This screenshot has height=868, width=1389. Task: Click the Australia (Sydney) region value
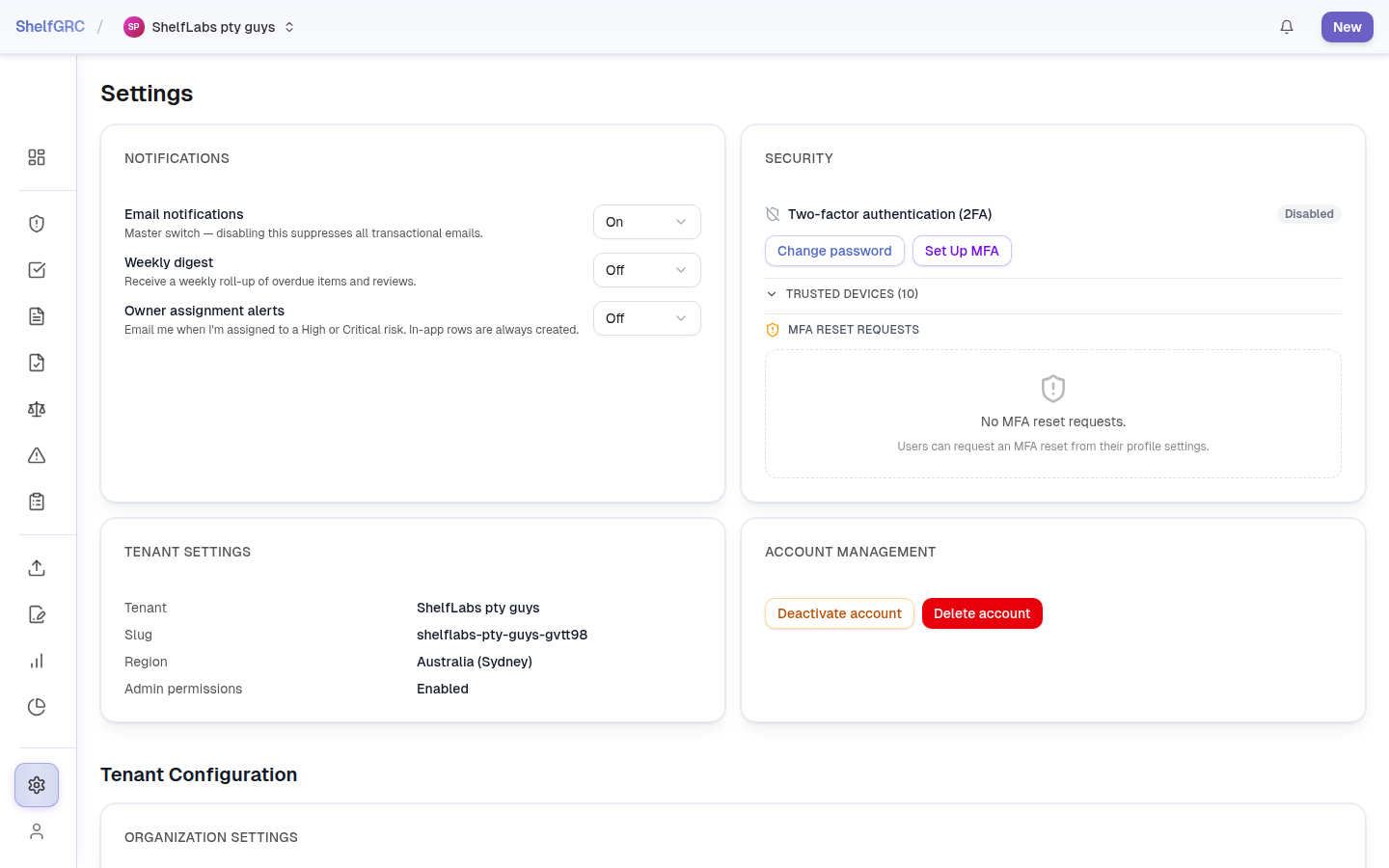coord(475,662)
